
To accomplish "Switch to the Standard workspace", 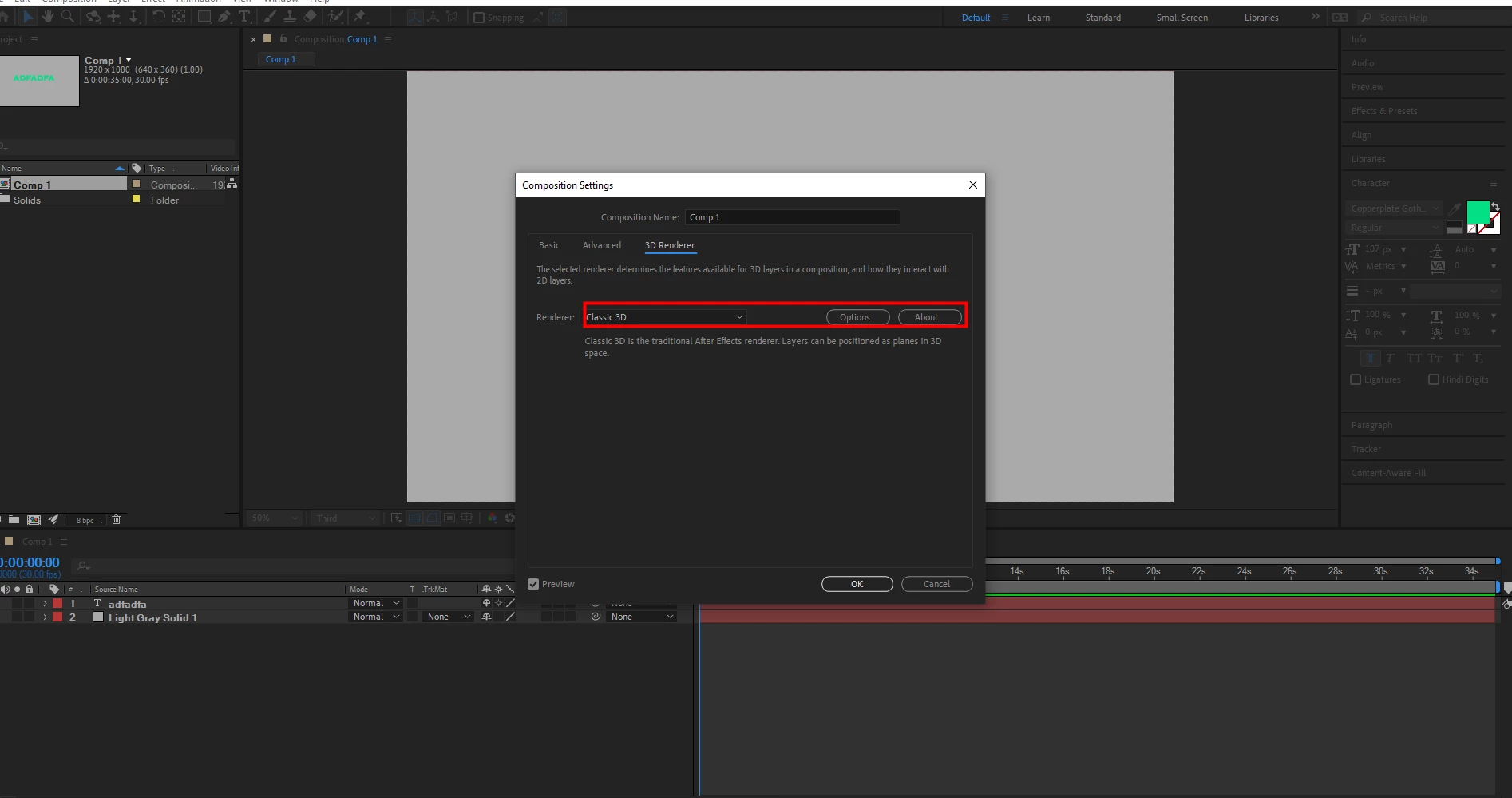I will click(x=1103, y=18).
